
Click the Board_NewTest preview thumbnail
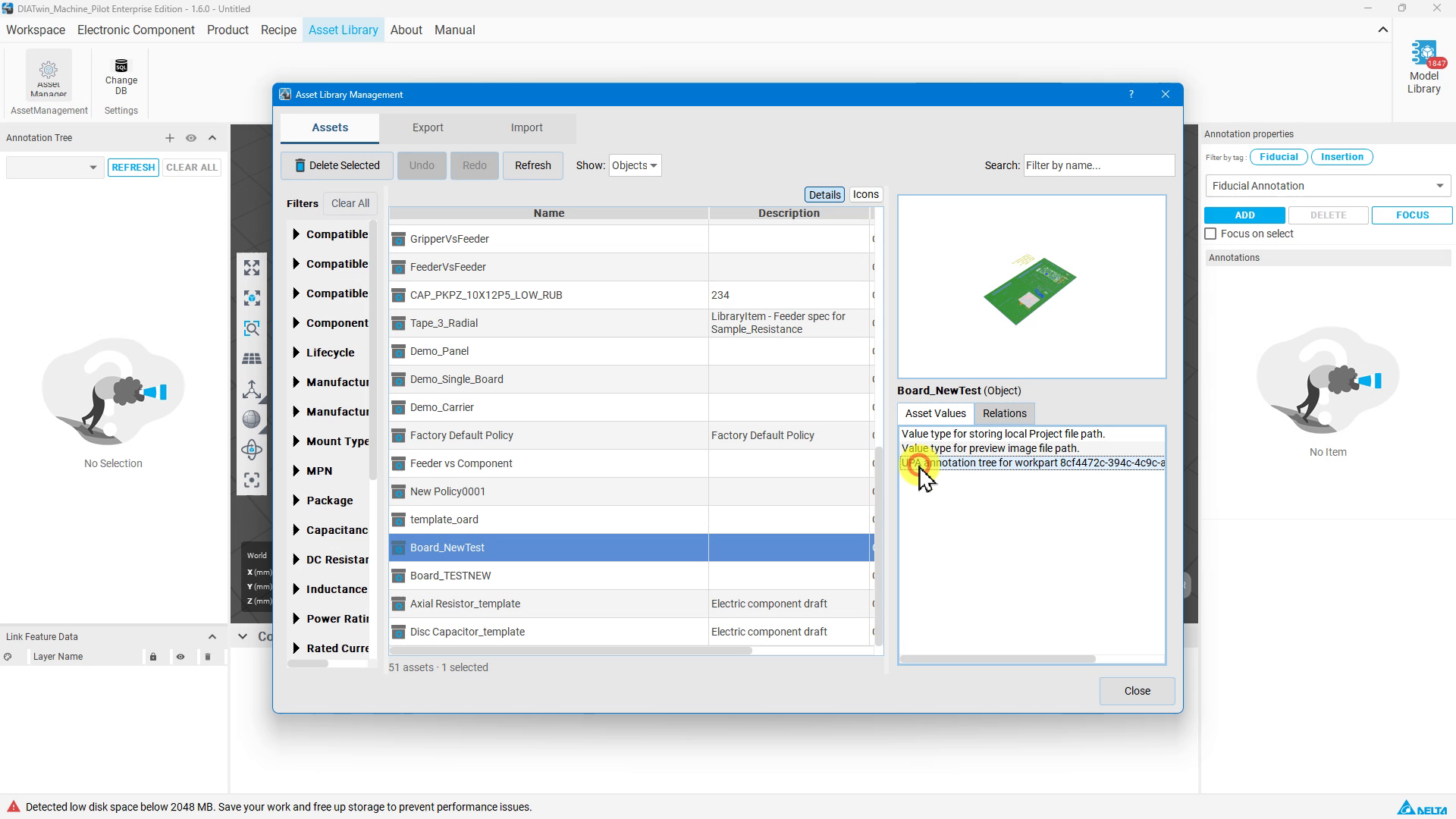(1031, 287)
